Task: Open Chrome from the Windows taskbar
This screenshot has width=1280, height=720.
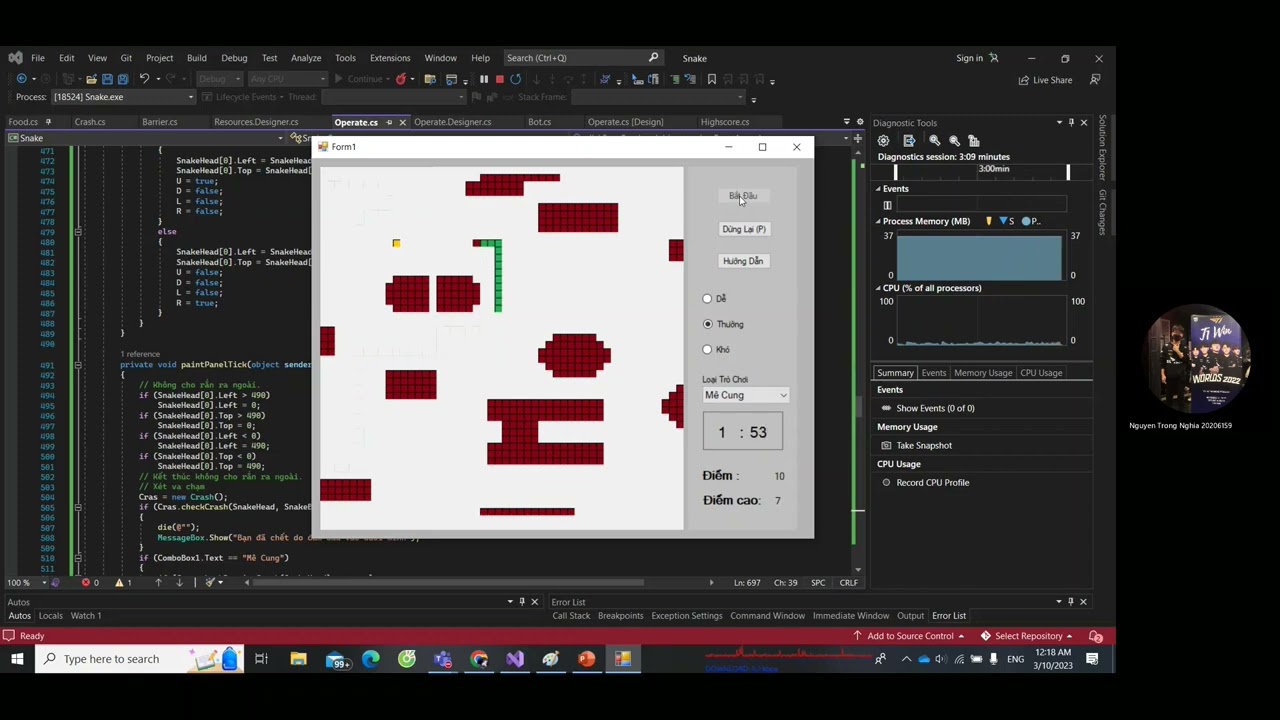Action: [479, 659]
